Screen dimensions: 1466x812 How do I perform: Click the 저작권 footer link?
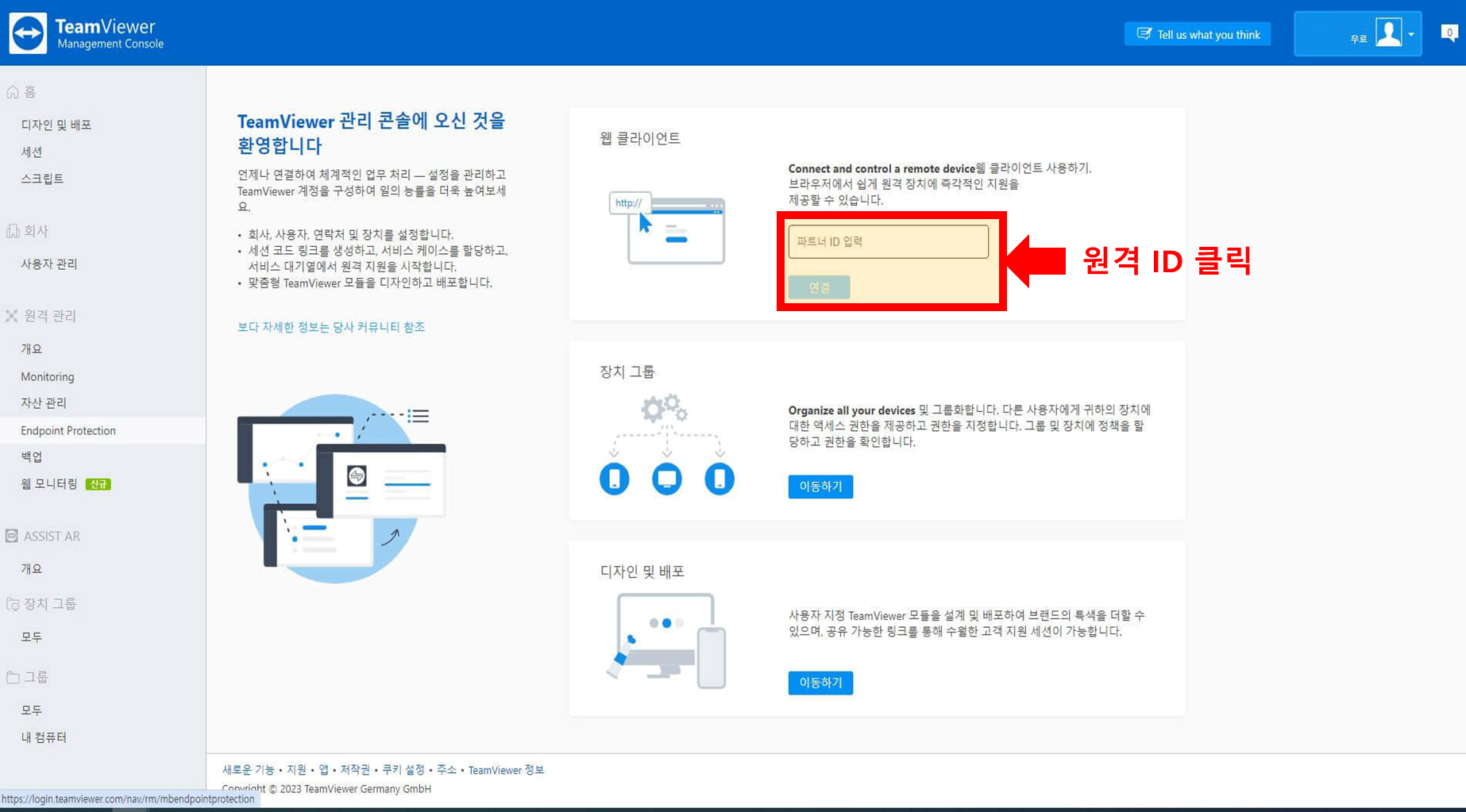click(x=355, y=770)
